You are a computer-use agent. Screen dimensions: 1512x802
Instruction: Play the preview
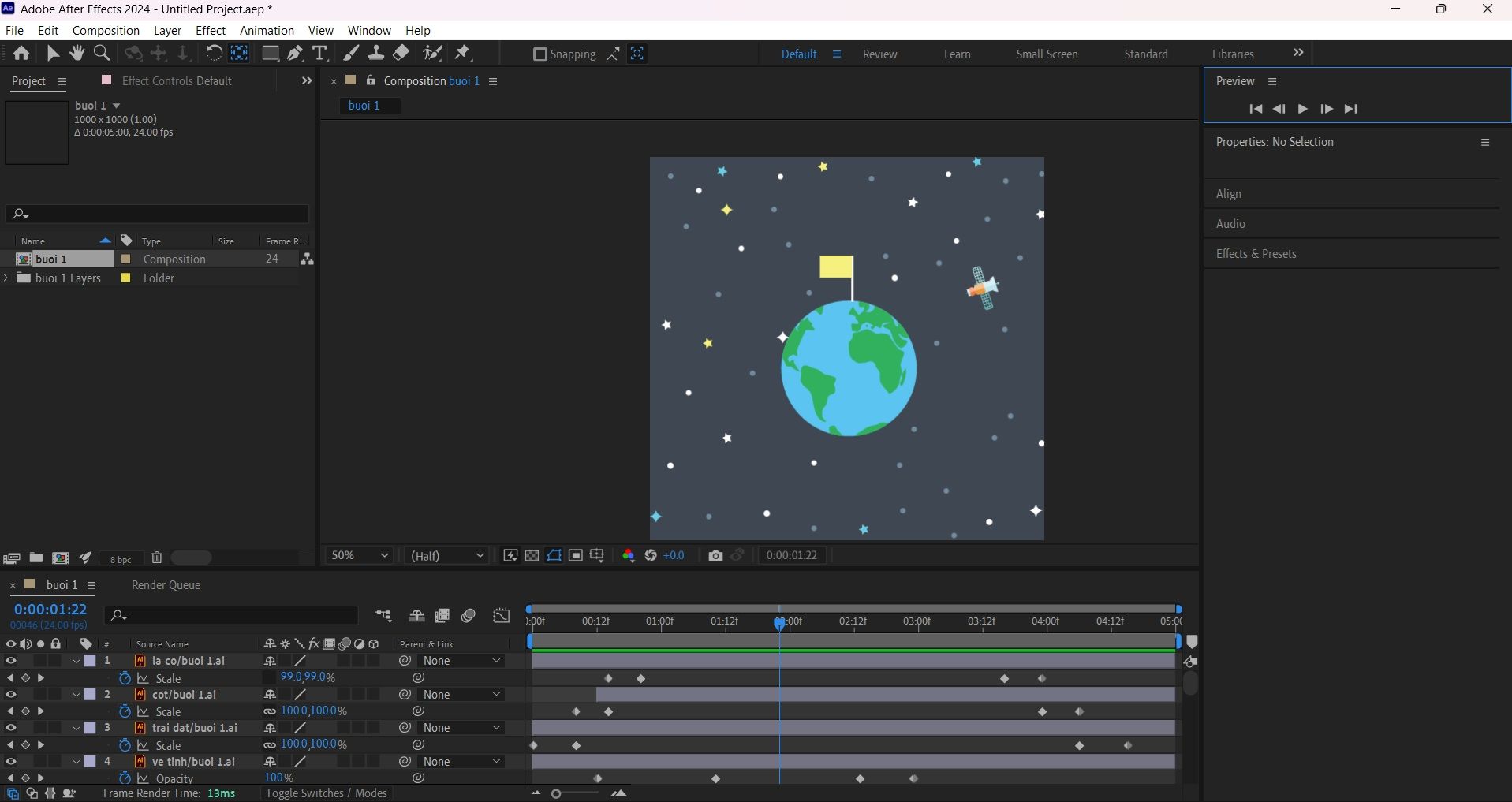click(1302, 109)
